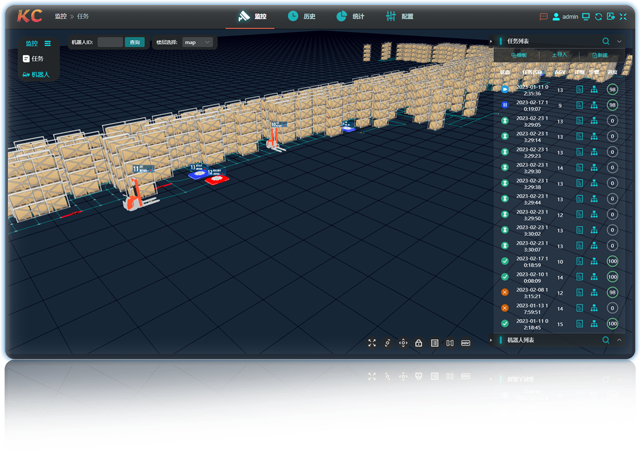Click the 导入 import button in task list

[559, 56]
